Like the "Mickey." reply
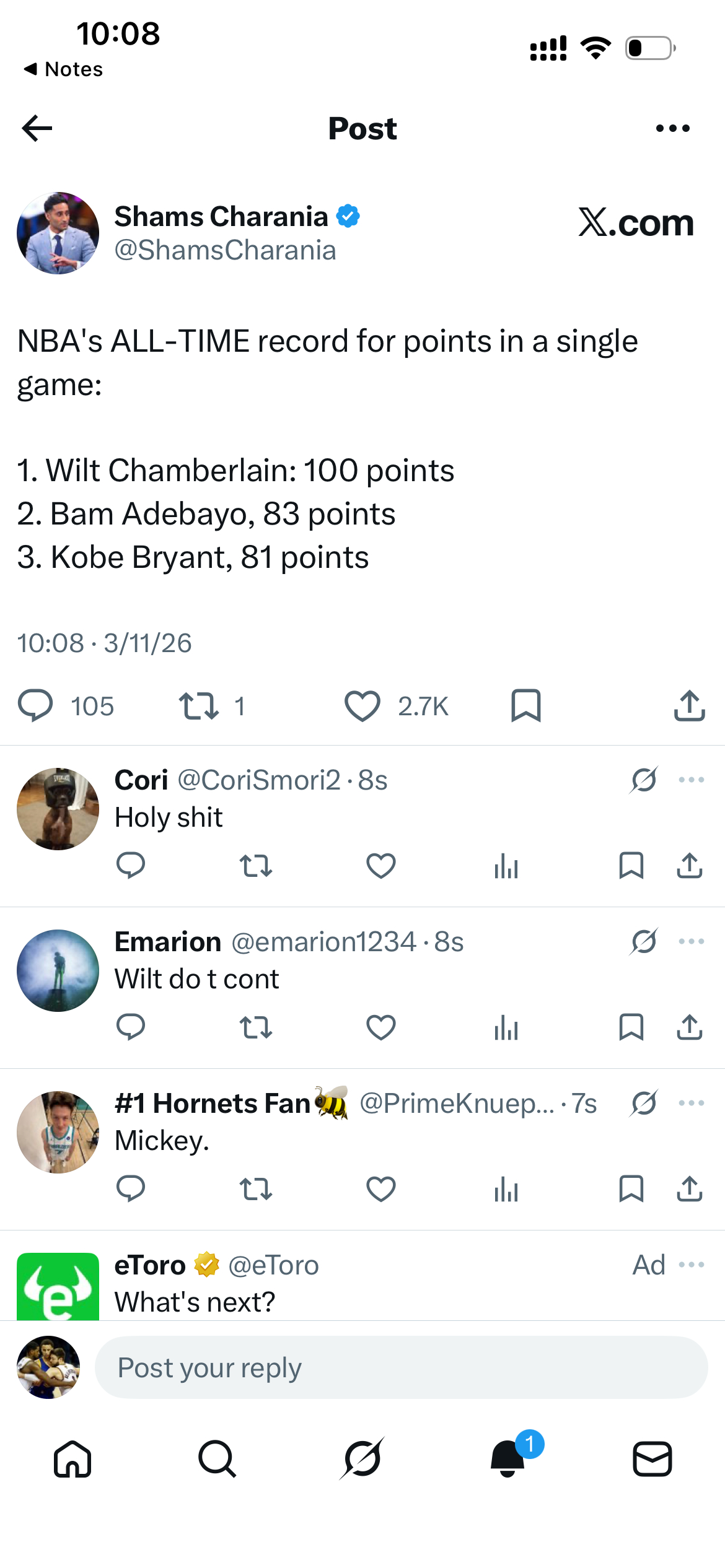Image resolution: width=725 pixels, height=1568 pixels. pos(381,1189)
